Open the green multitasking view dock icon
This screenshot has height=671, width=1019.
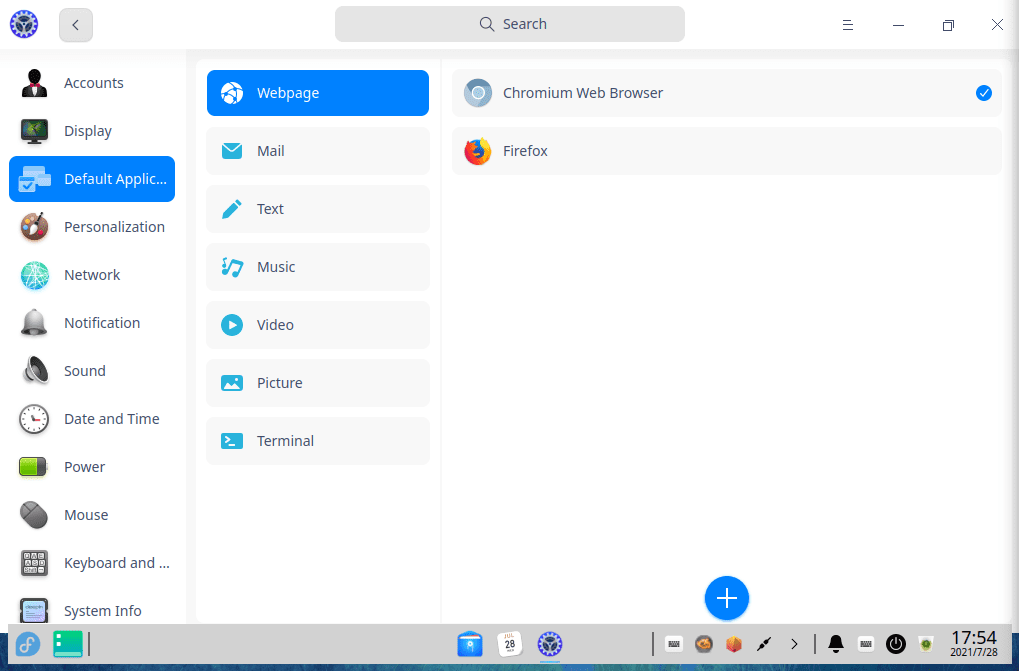68,644
